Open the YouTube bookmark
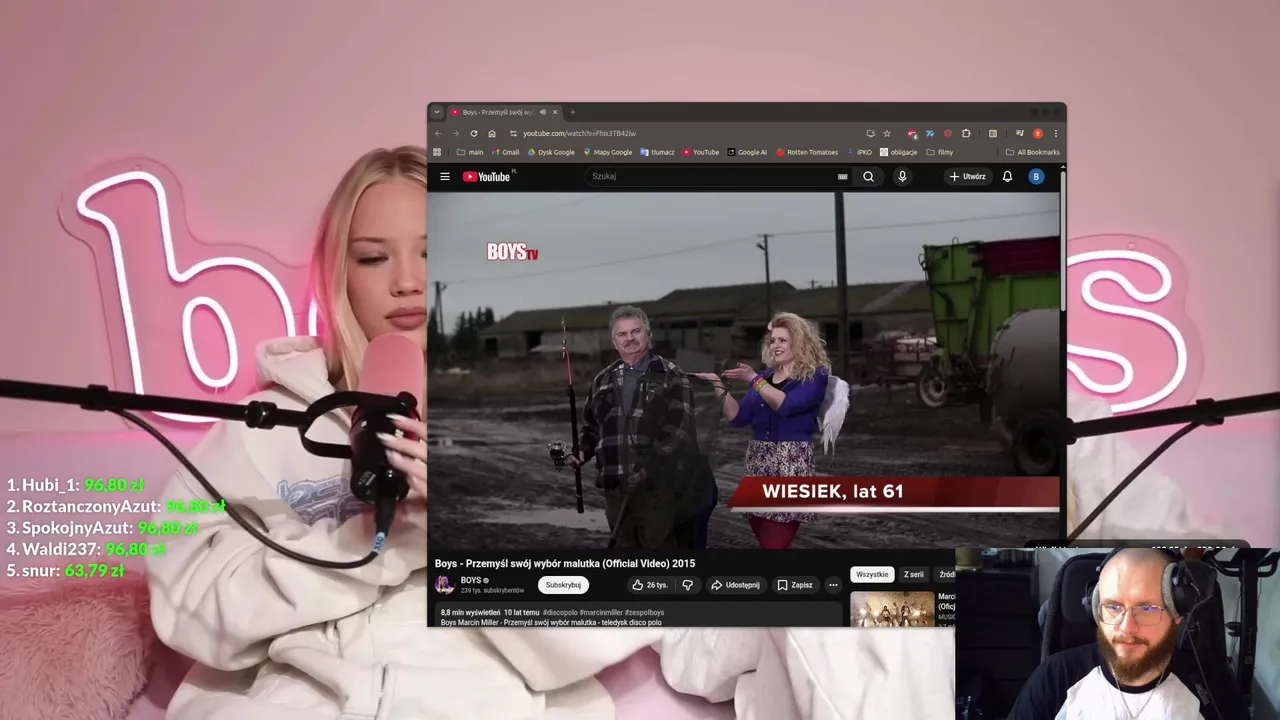Screen dimensions: 1280x720 tap(701, 152)
